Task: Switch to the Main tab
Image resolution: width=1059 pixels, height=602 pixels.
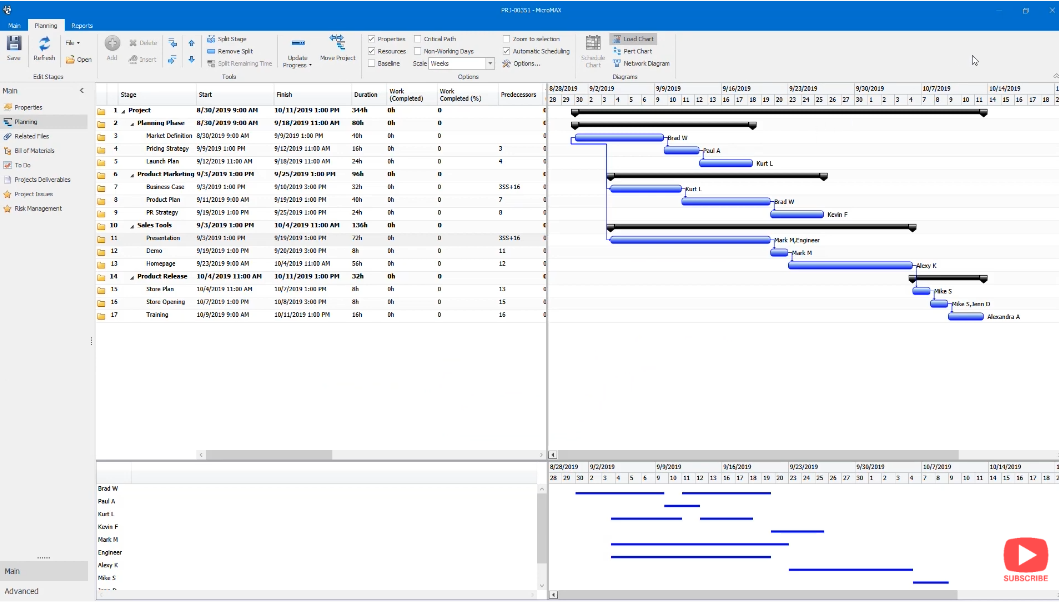Action: (x=17, y=25)
